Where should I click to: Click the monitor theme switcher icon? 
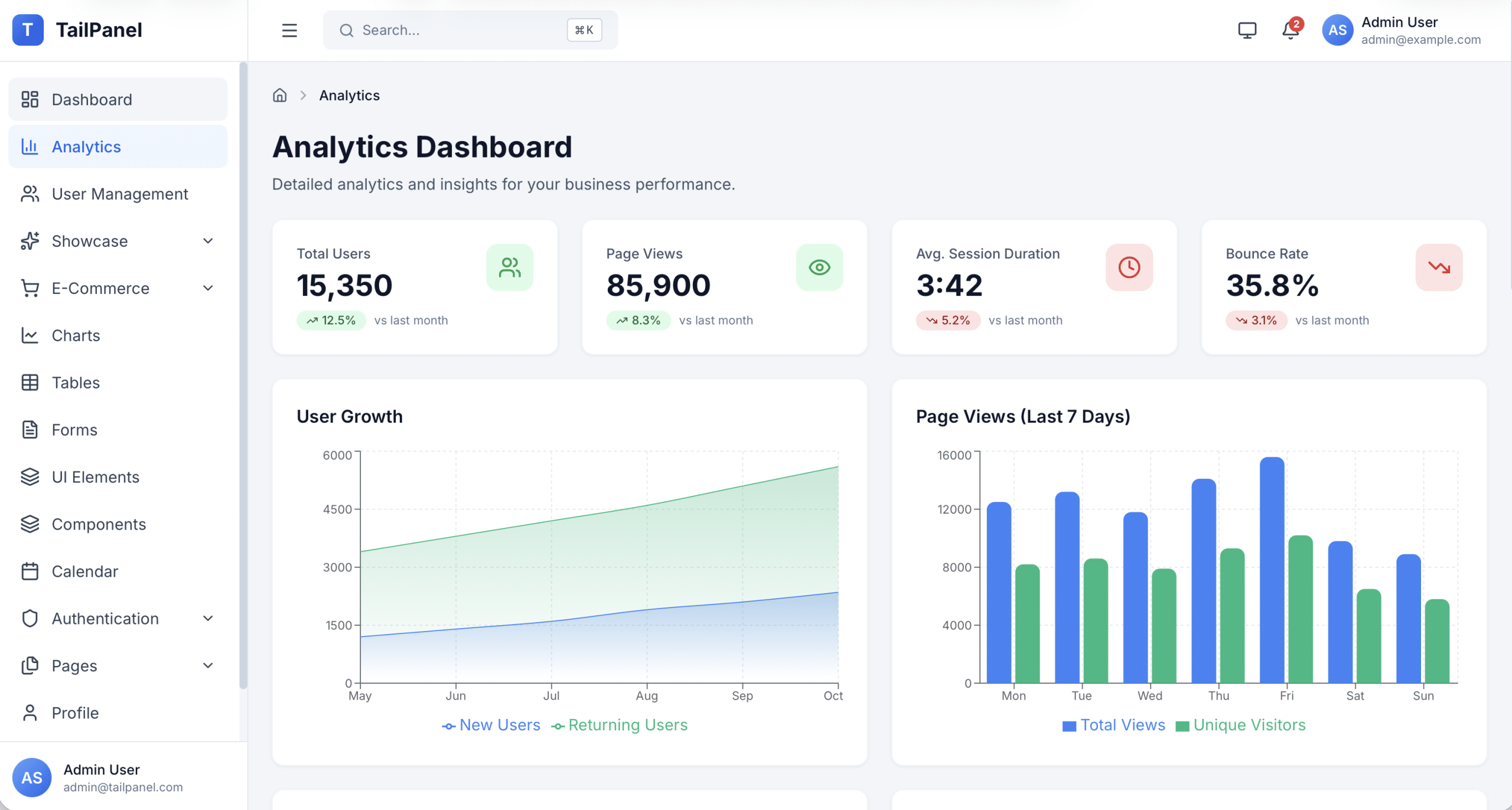point(1247,30)
